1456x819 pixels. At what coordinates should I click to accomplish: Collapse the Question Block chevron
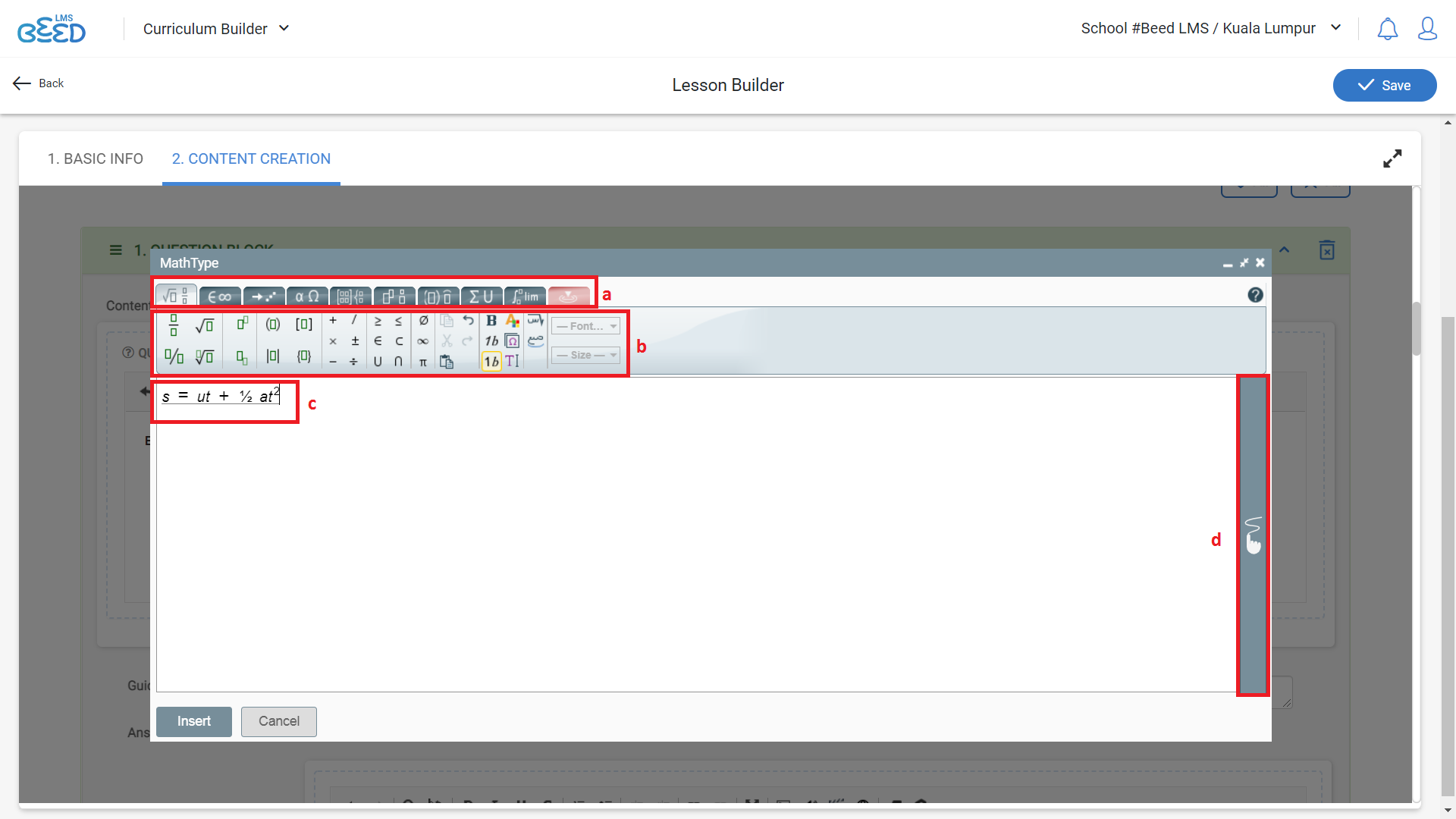click(1285, 249)
